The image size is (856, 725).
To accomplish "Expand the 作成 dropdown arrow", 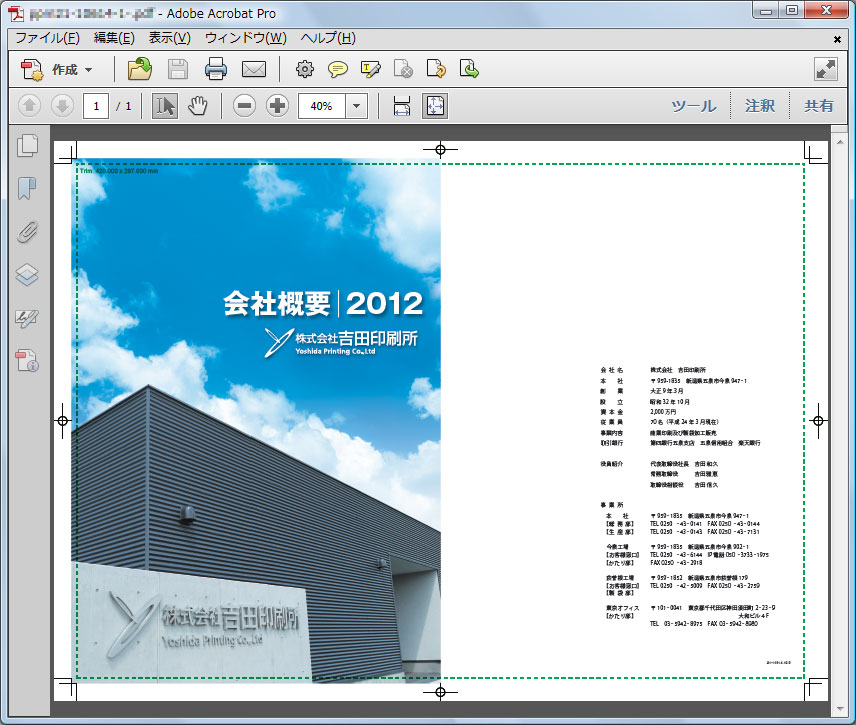I will click(88, 70).
